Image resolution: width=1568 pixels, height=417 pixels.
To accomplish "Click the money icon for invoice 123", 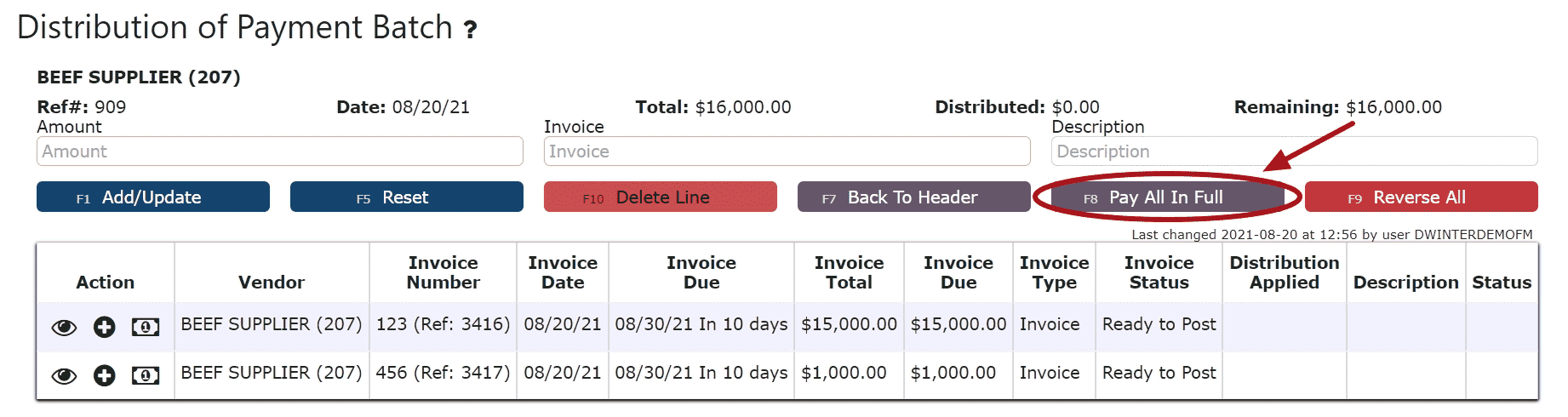I will (x=146, y=327).
